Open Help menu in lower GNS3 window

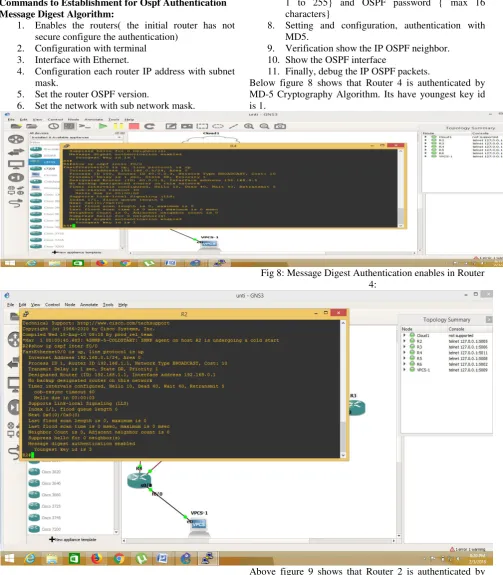123,305
